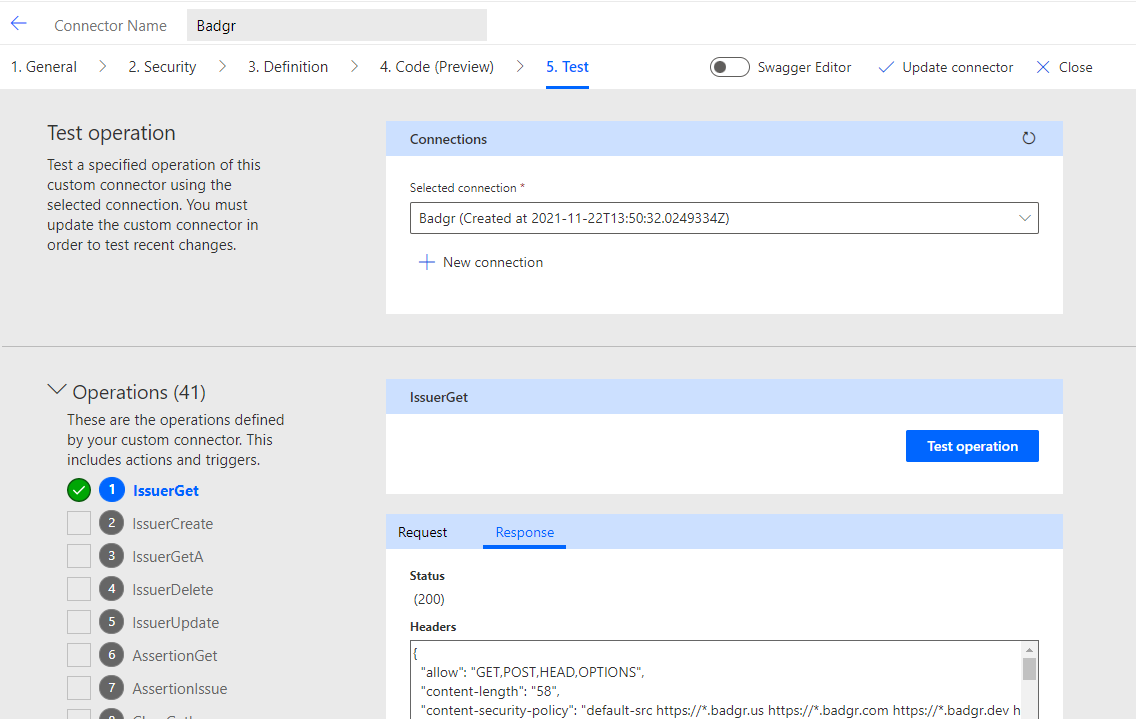Switch to the Response tab
The height and width of the screenshot is (719, 1136).
tap(525, 532)
